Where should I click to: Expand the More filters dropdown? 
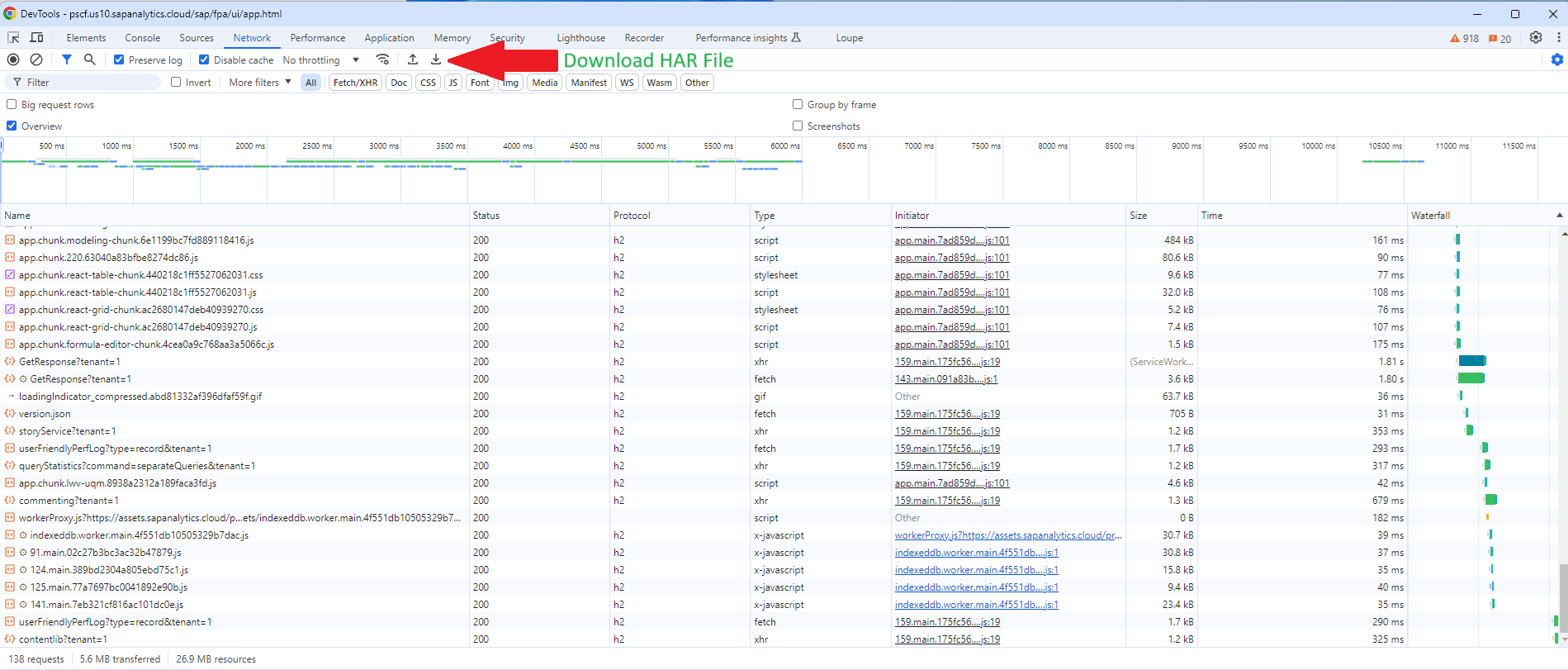(260, 82)
